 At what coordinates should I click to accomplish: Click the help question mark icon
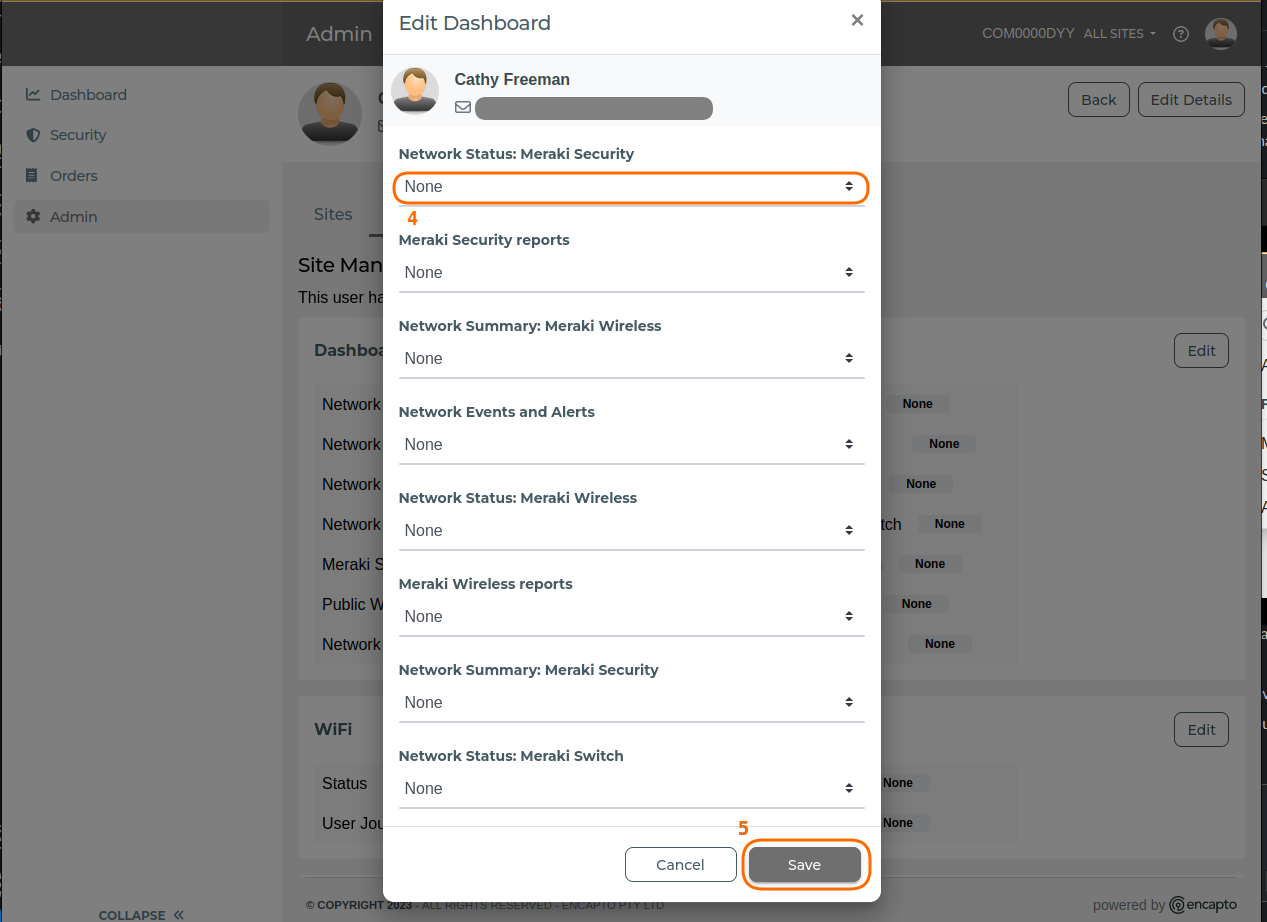pyautogui.click(x=1181, y=34)
